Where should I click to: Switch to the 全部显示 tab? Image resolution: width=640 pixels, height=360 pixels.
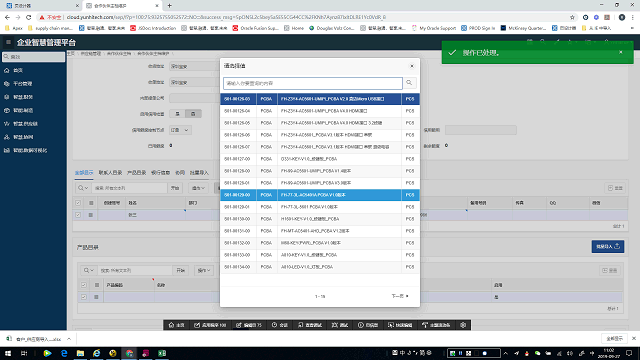point(84,173)
